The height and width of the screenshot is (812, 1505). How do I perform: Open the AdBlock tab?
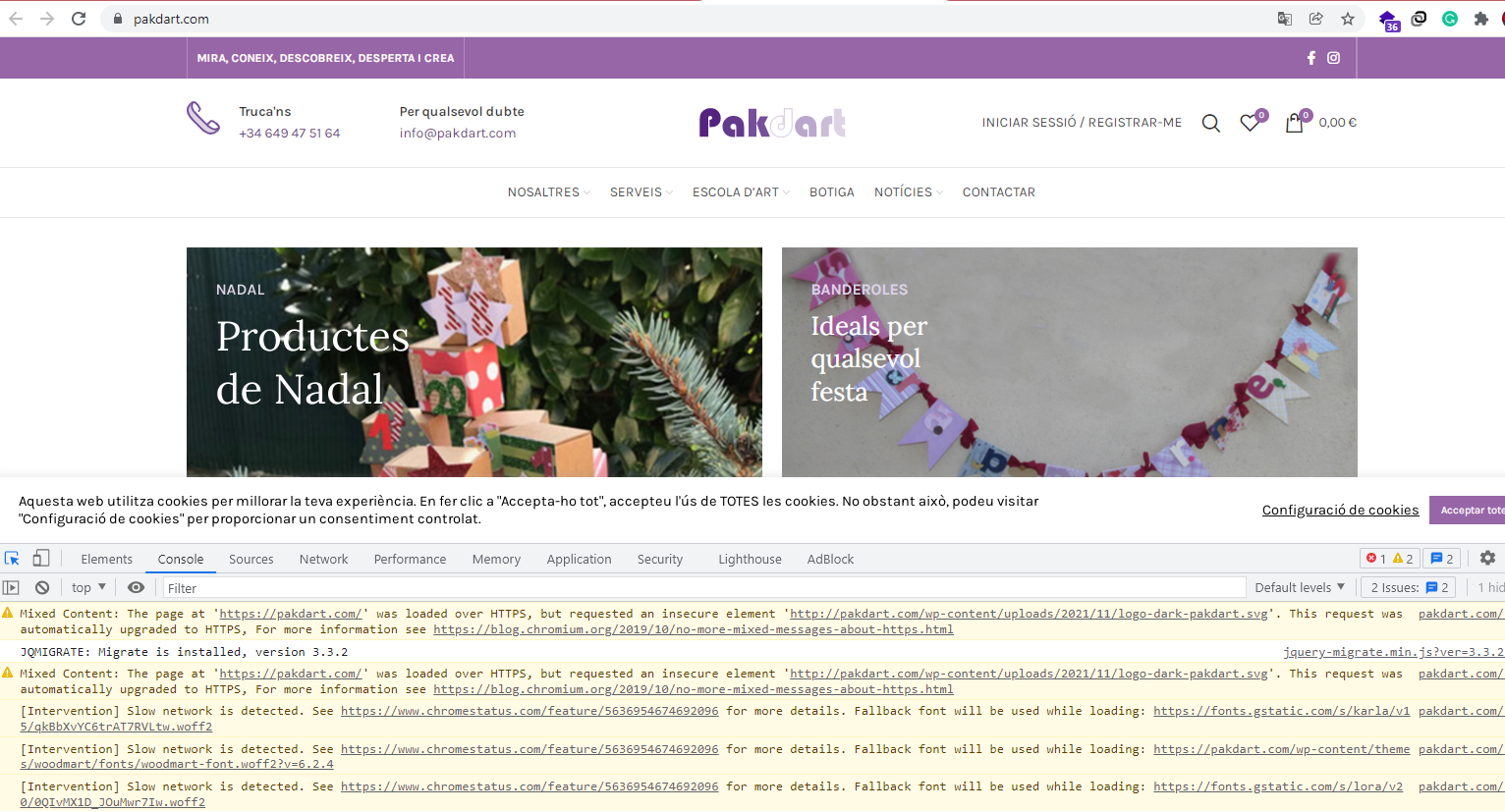(830, 559)
